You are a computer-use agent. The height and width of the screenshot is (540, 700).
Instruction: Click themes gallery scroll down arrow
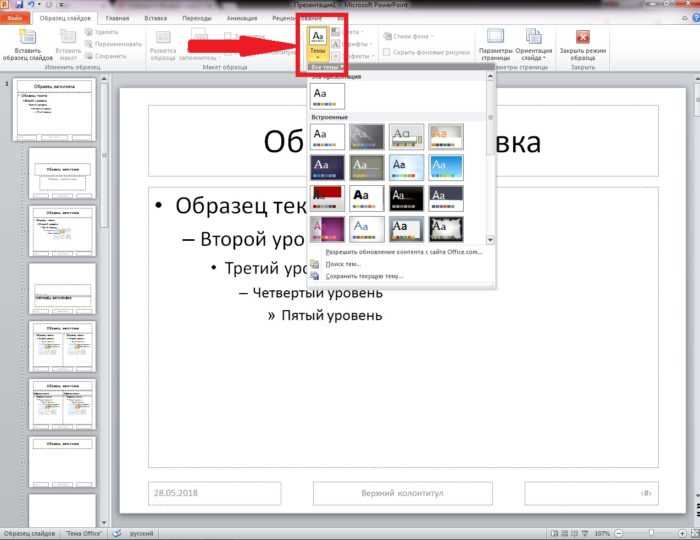tap(490, 240)
